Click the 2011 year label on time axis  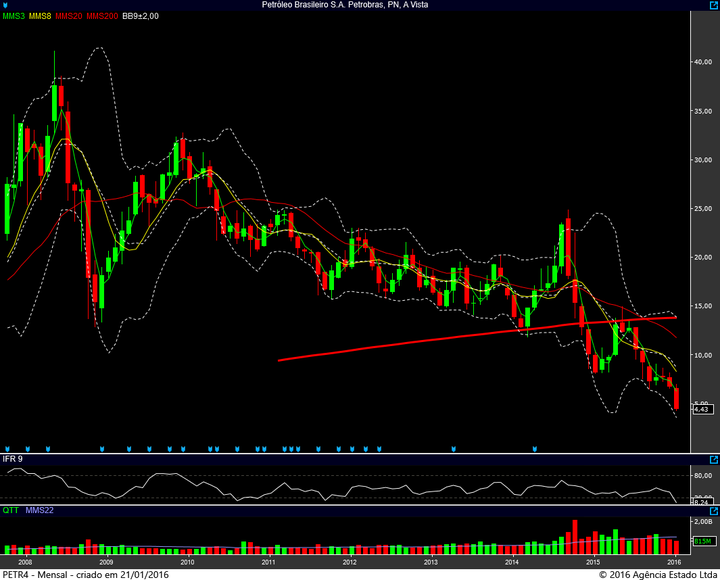[268, 562]
